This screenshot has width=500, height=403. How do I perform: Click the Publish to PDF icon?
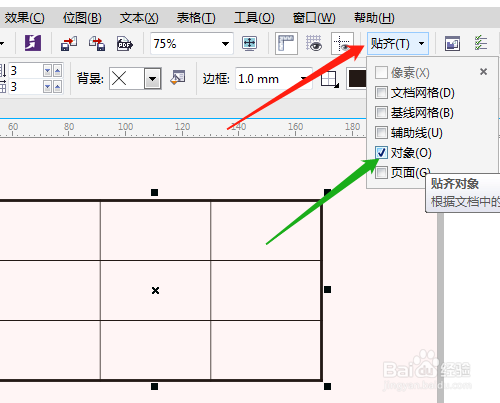coord(125,44)
